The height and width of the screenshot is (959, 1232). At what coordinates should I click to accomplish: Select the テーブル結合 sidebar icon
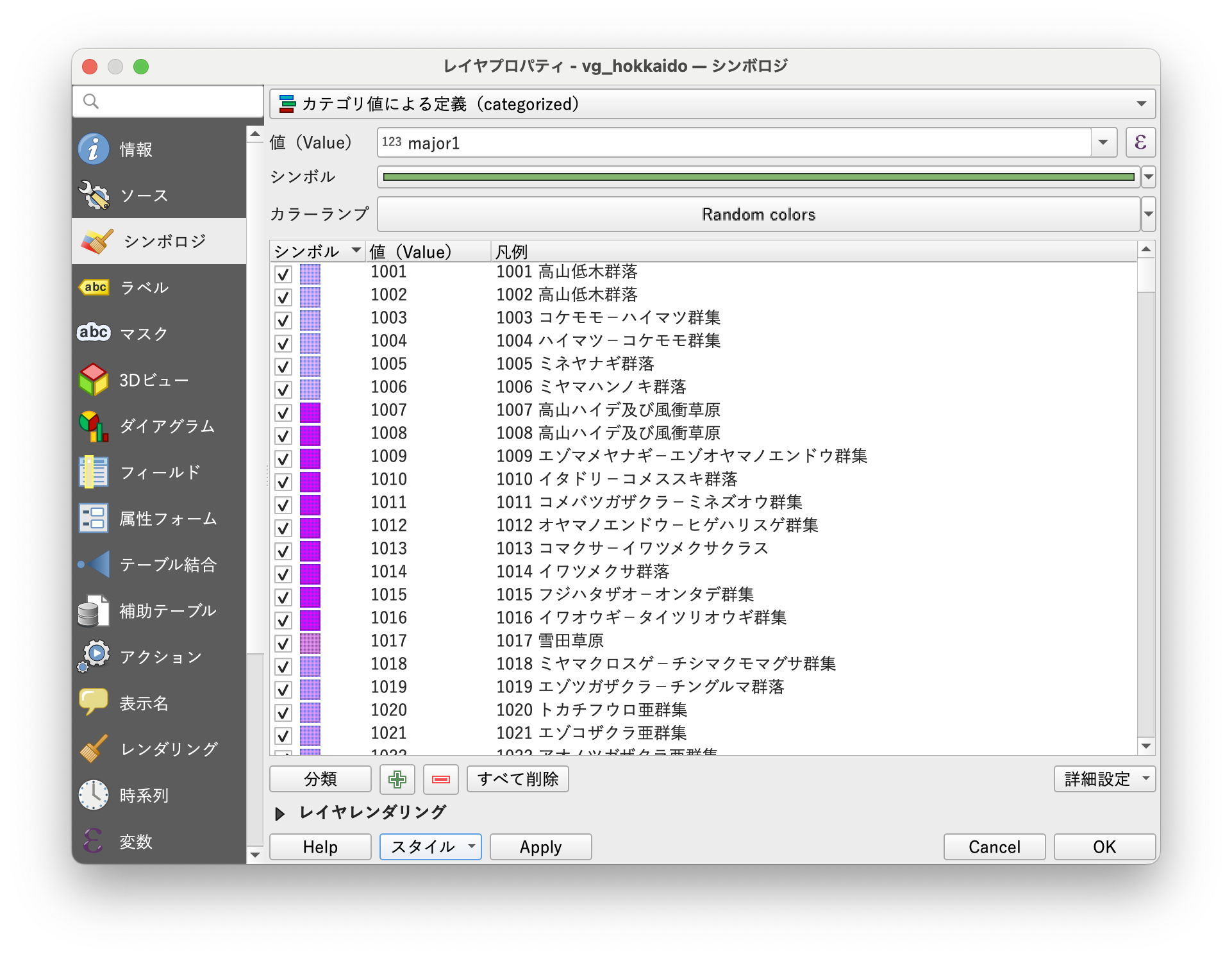pos(165,564)
